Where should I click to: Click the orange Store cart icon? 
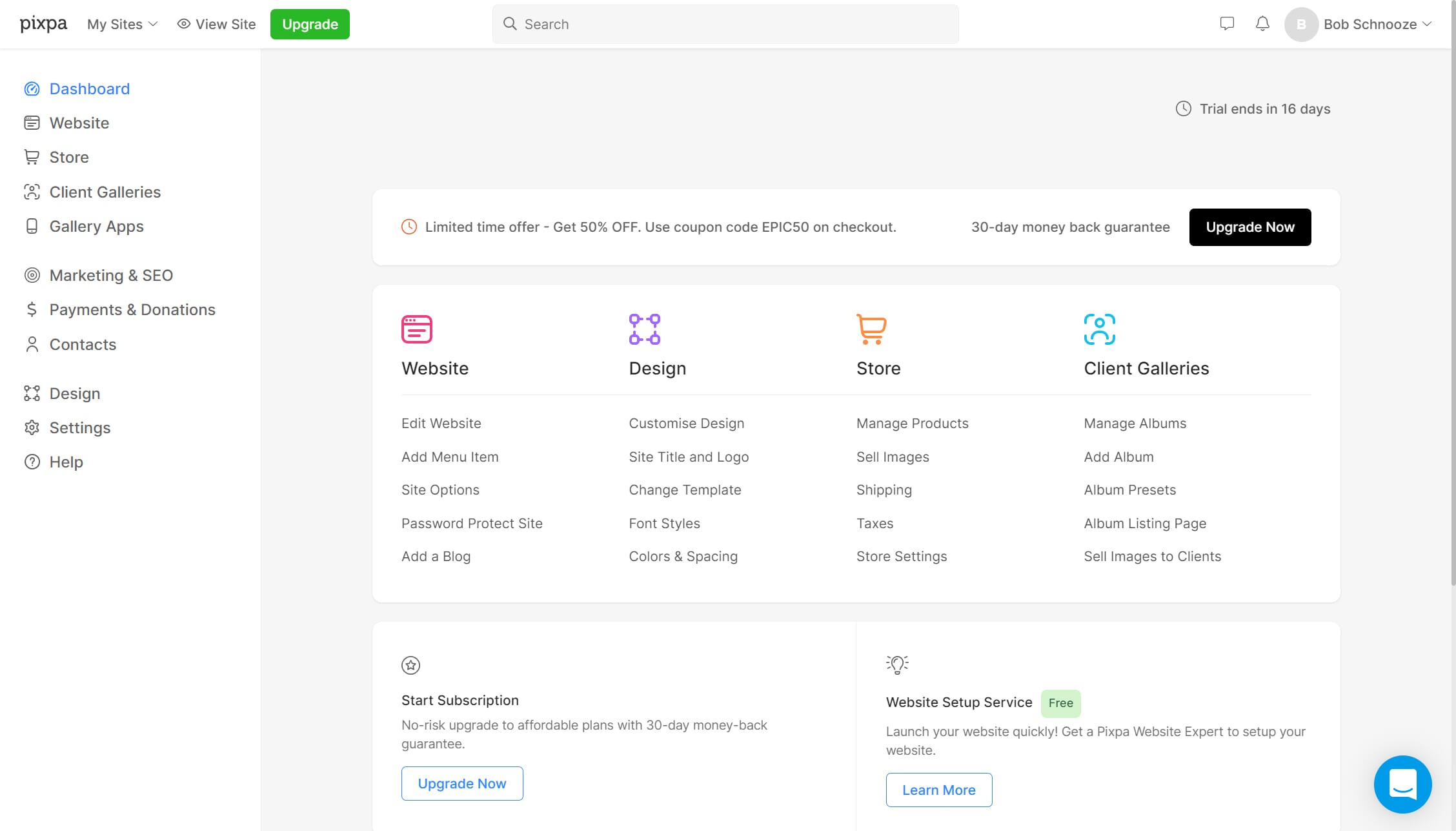pos(872,329)
